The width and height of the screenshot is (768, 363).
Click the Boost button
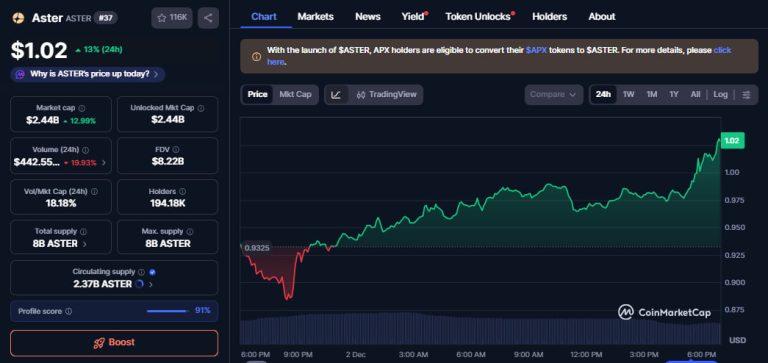(x=114, y=343)
